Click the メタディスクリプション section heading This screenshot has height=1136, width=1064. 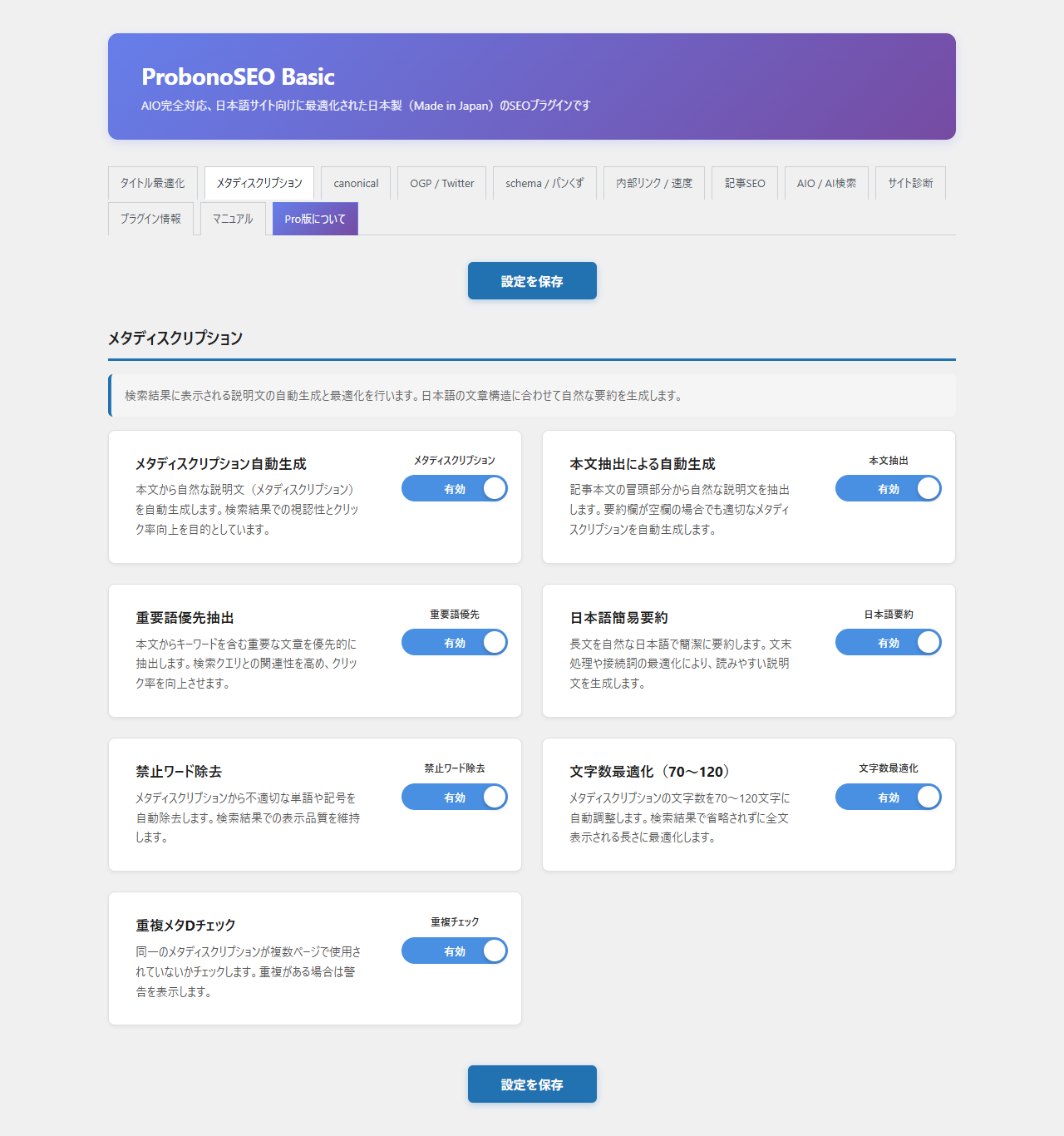[x=175, y=338]
